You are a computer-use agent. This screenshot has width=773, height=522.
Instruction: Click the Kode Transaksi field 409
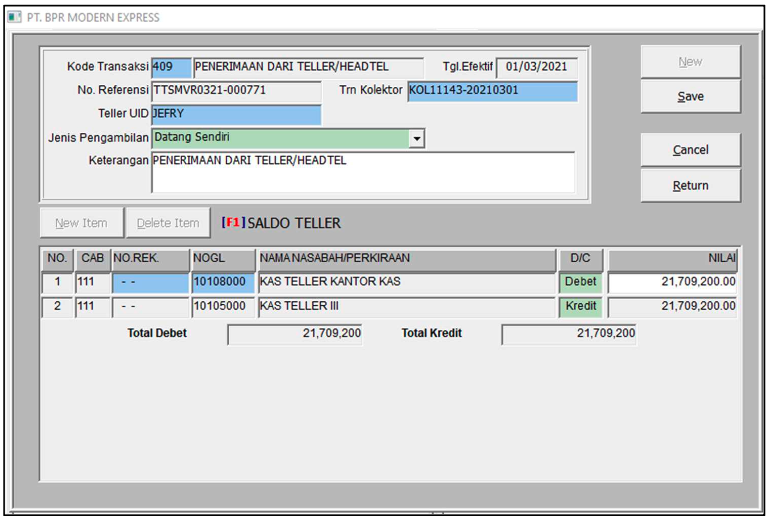tap(170, 68)
